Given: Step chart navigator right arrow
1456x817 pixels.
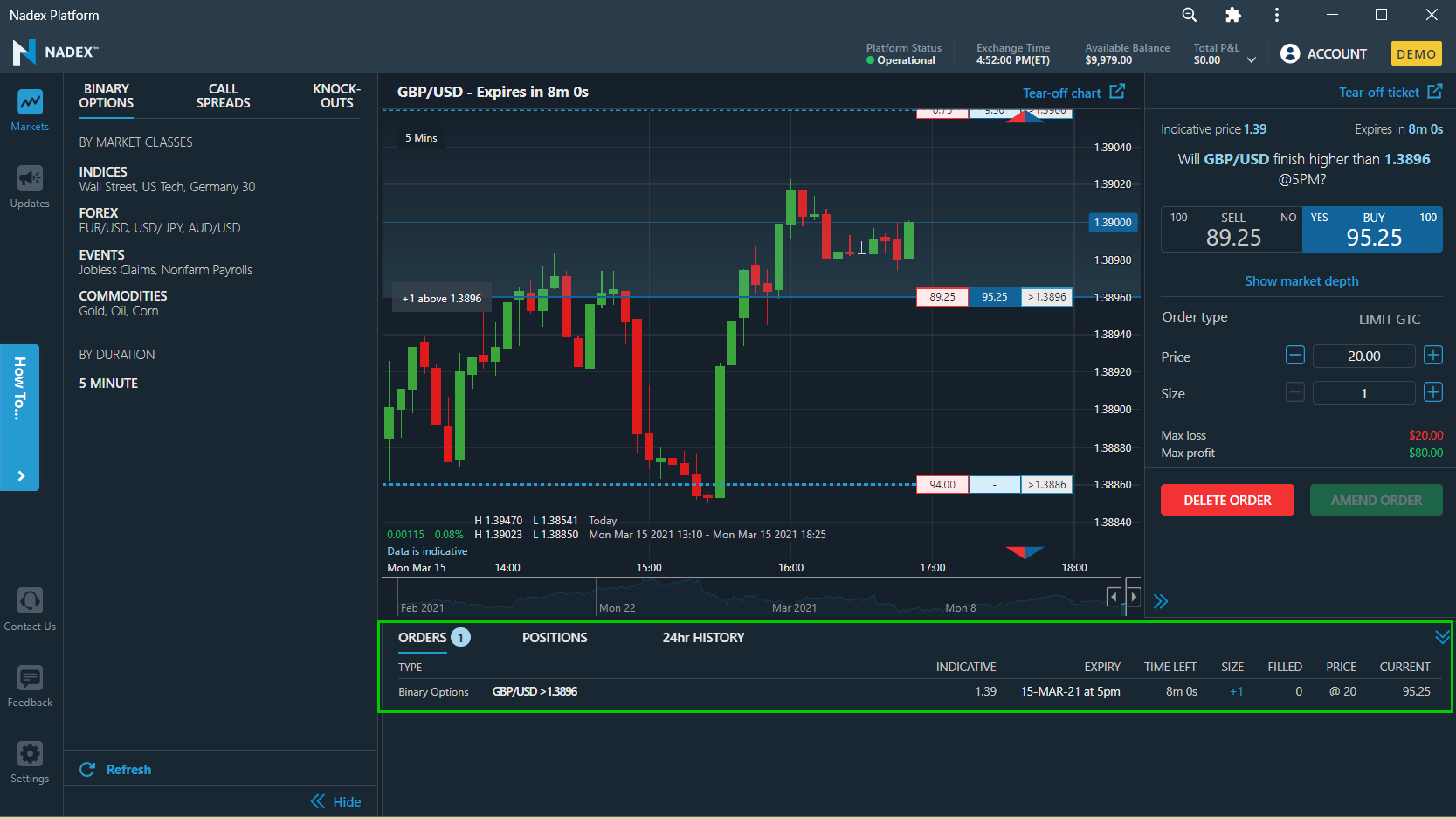Looking at the screenshot, I should click(x=1134, y=596).
